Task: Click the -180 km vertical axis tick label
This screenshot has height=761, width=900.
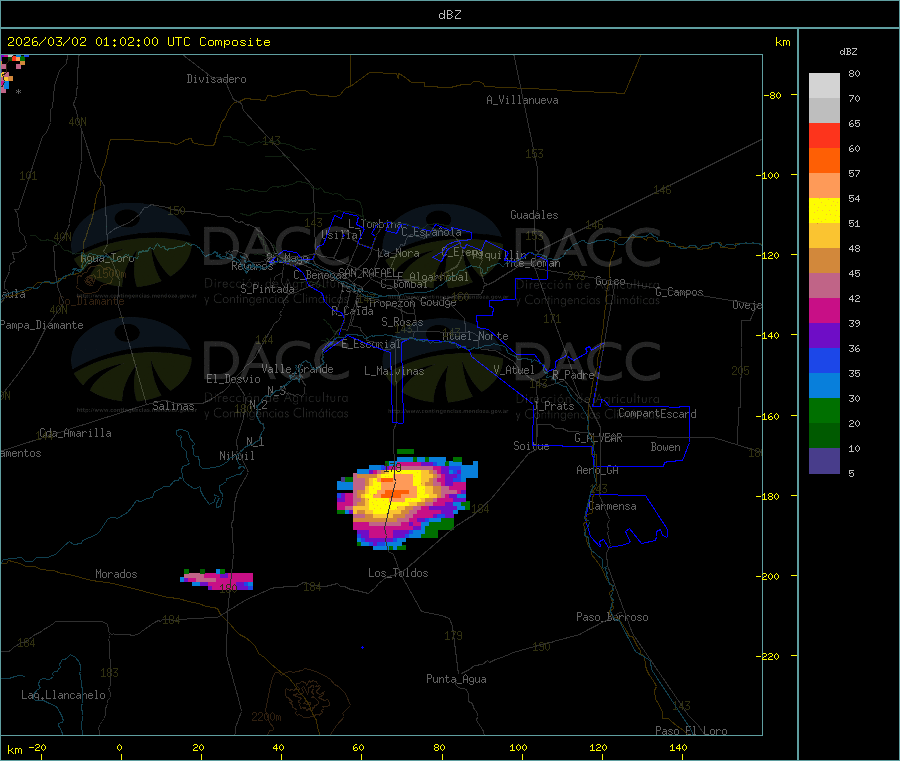Action: 769,496
